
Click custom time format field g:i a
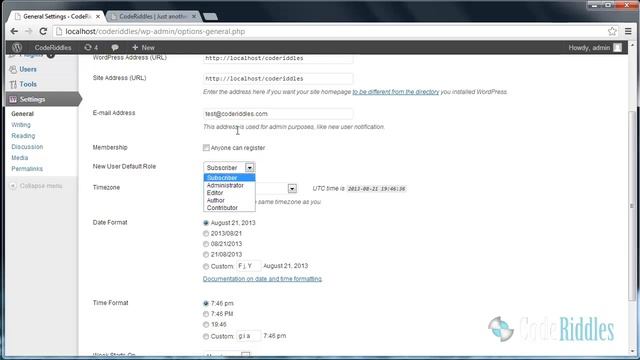point(249,336)
